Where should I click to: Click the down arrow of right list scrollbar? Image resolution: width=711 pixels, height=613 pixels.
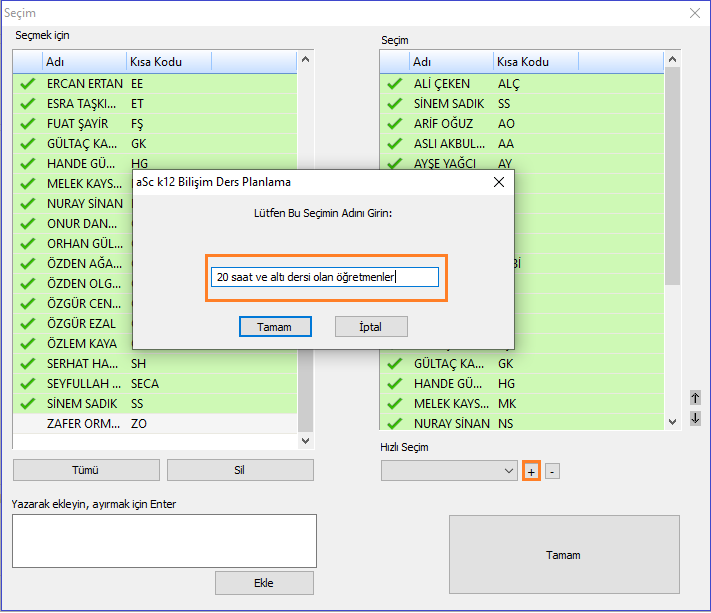pyautogui.click(x=672, y=422)
